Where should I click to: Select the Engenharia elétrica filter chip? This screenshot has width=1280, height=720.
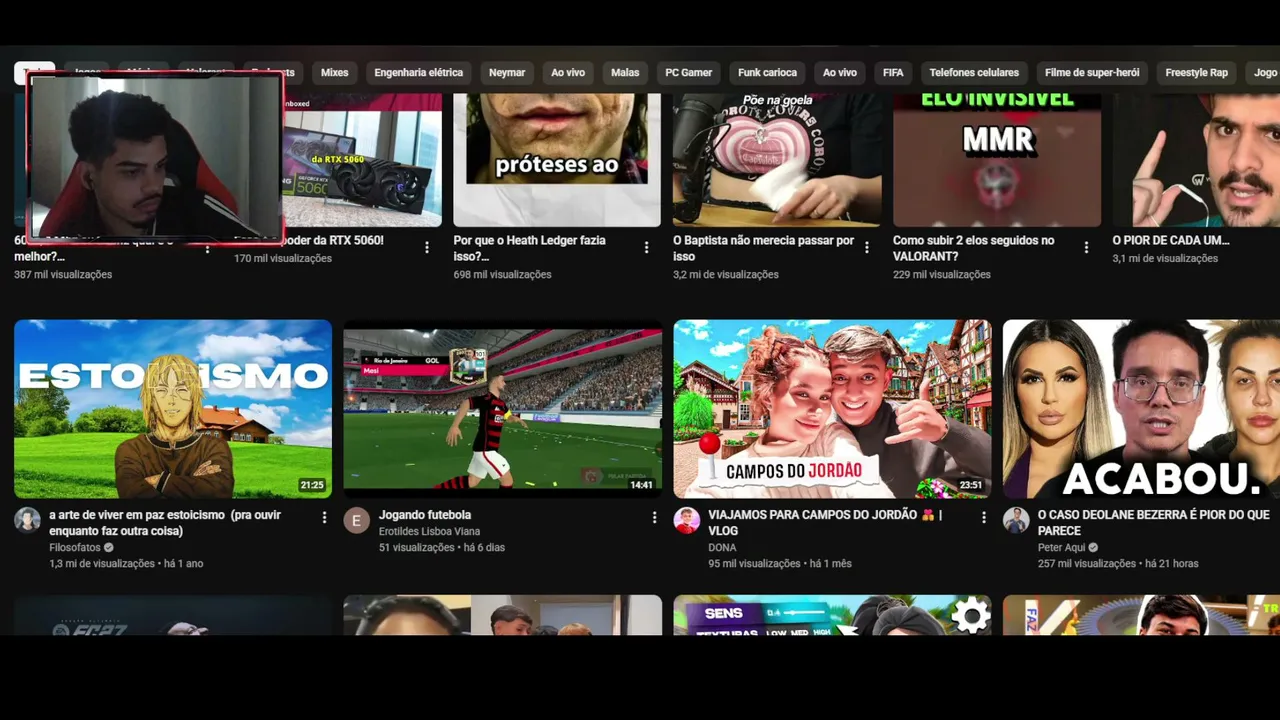pos(419,73)
